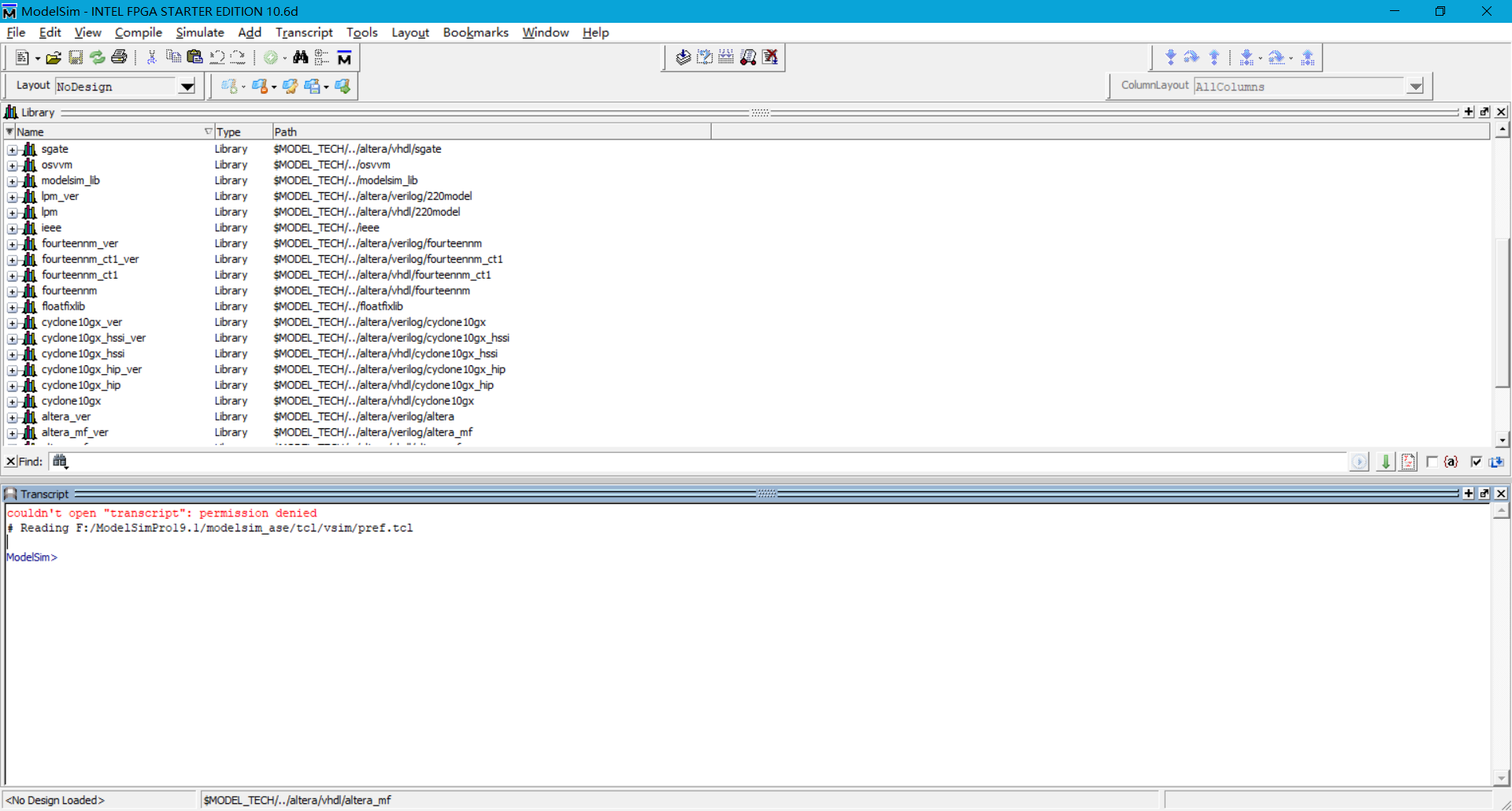Click the Step Over curved arrow icon
The image size is (1512, 811).
point(1191,57)
